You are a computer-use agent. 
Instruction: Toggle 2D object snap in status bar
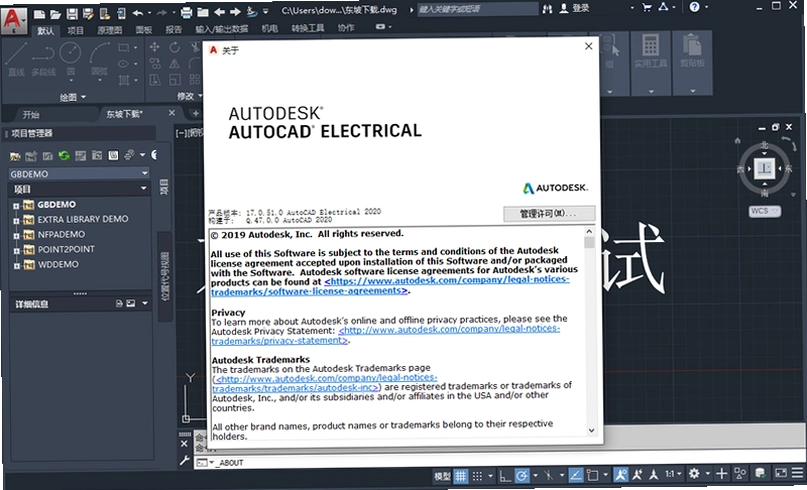click(x=592, y=475)
